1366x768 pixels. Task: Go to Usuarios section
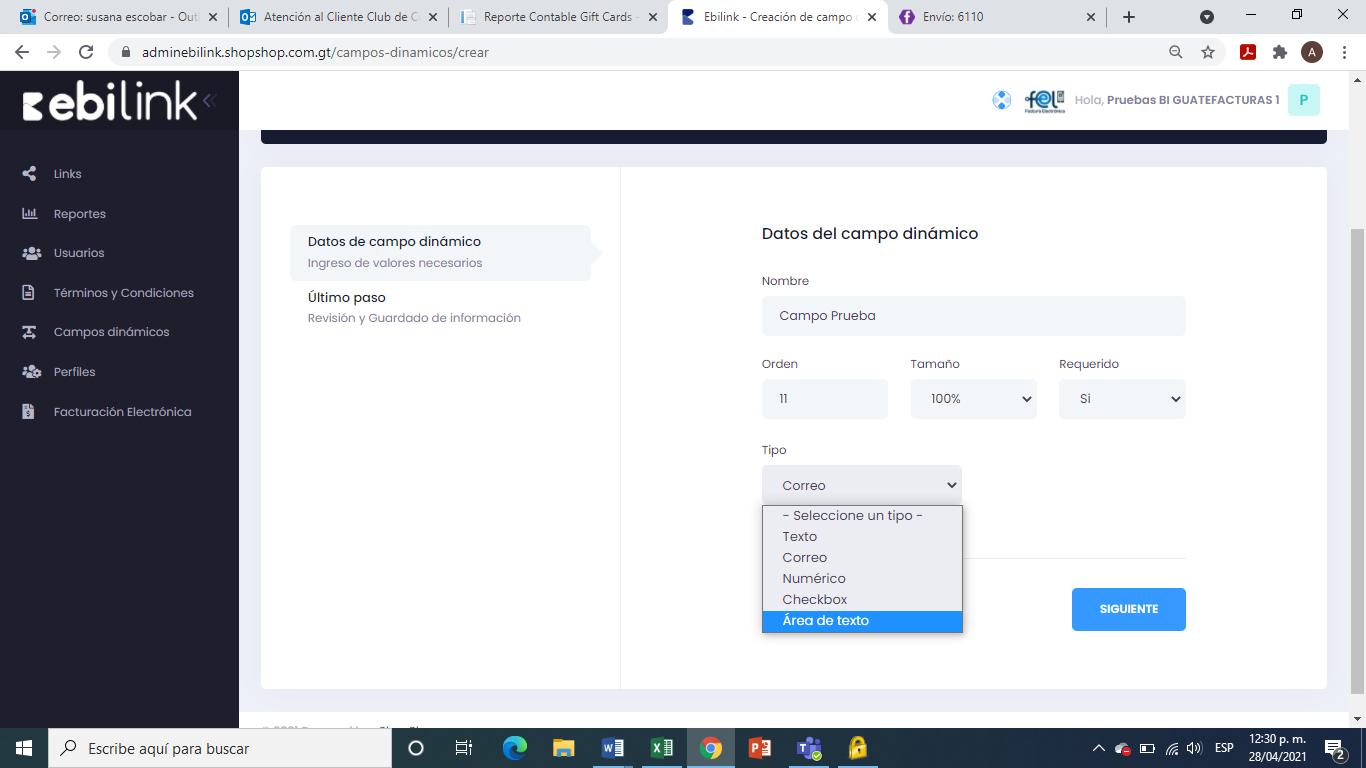(x=79, y=253)
